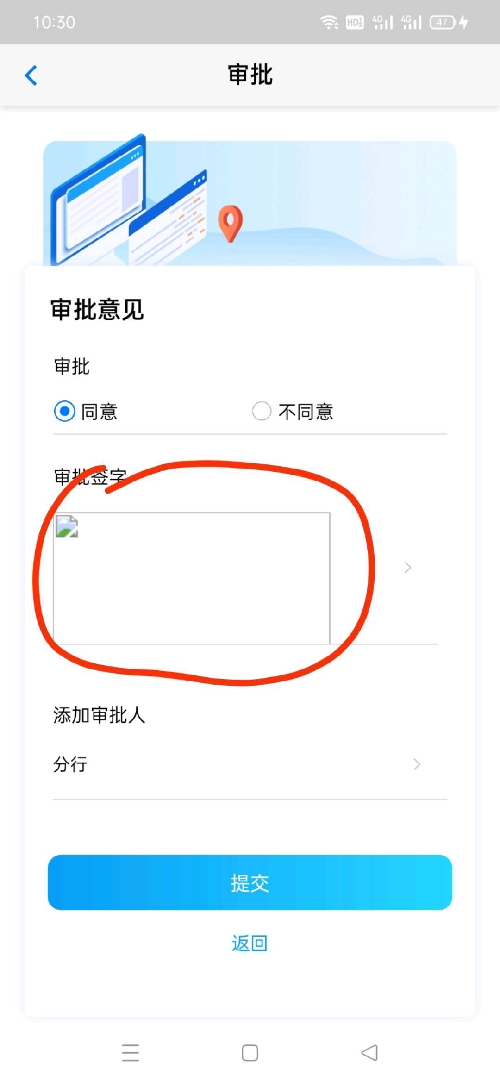Tap the 审批签字 signature box
The image size is (500, 1083).
[x=192, y=578]
